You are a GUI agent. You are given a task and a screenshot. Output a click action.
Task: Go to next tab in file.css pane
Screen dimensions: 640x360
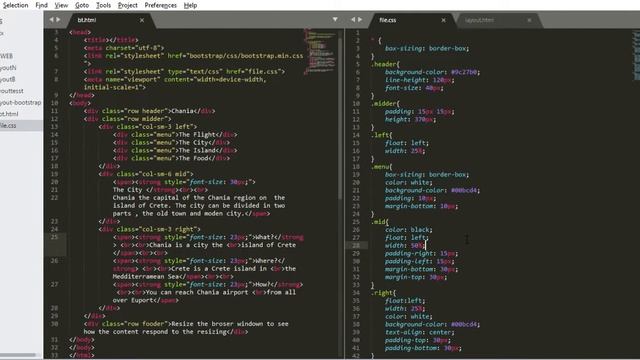[x=360, y=20]
